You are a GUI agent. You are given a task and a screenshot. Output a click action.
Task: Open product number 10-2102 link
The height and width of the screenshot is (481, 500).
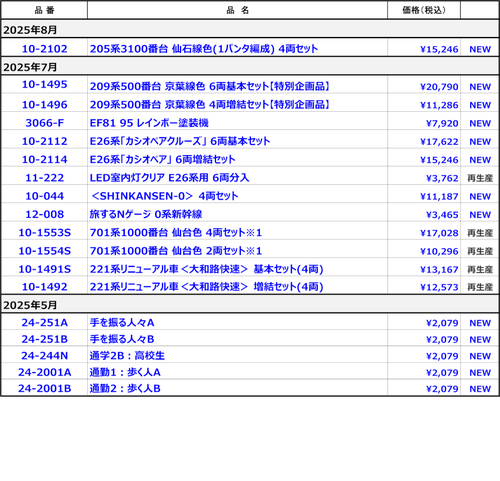pyautogui.click(x=44, y=49)
